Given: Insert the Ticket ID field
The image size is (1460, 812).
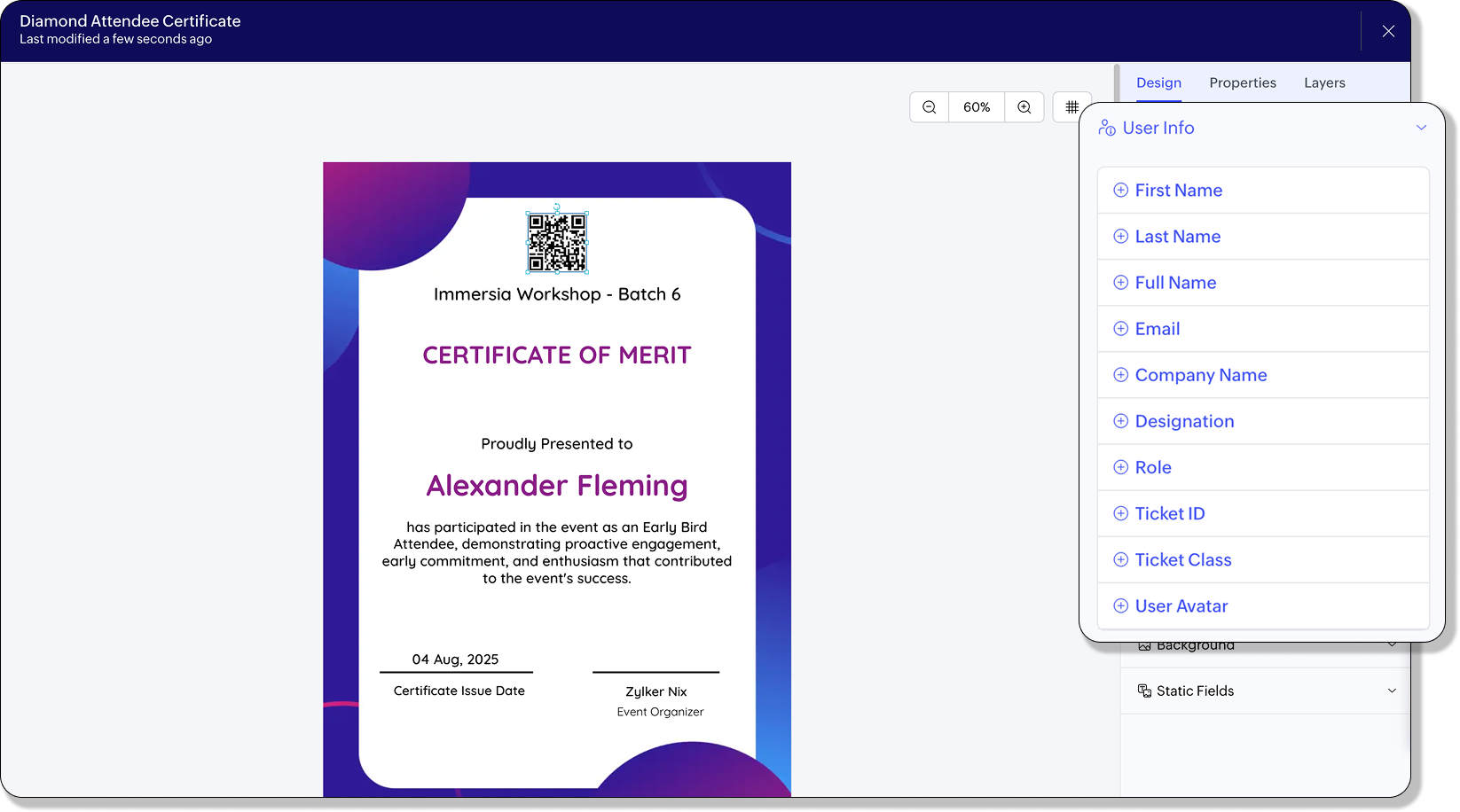Looking at the screenshot, I should pyautogui.click(x=1263, y=513).
